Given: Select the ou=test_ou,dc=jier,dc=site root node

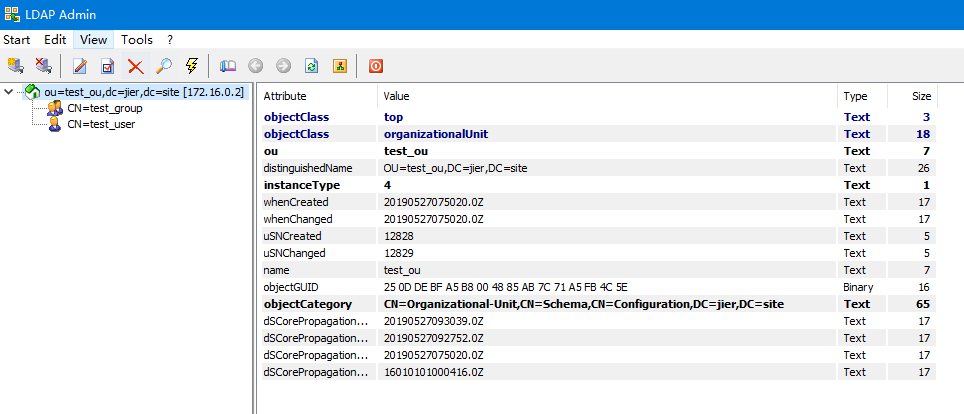Looking at the screenshot, I should coord(144,92).
